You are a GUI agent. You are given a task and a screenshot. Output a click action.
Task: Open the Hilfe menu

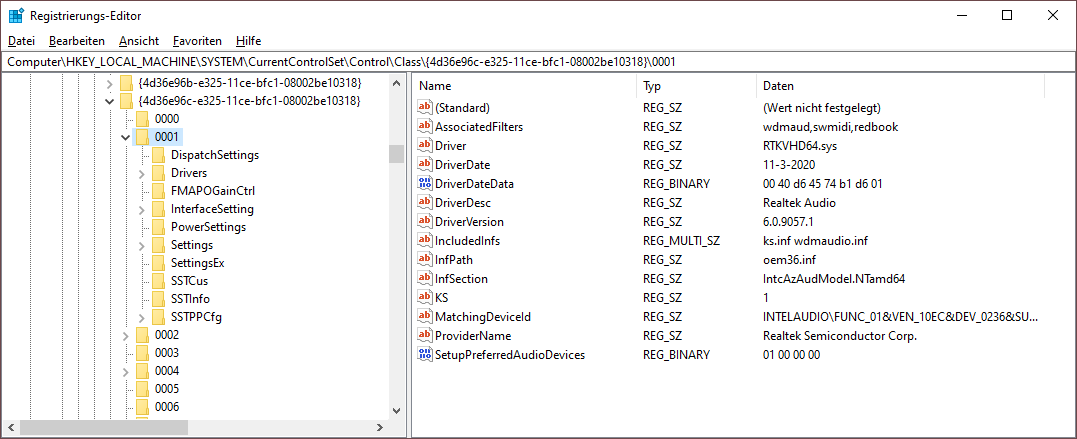tap(248, 41)
